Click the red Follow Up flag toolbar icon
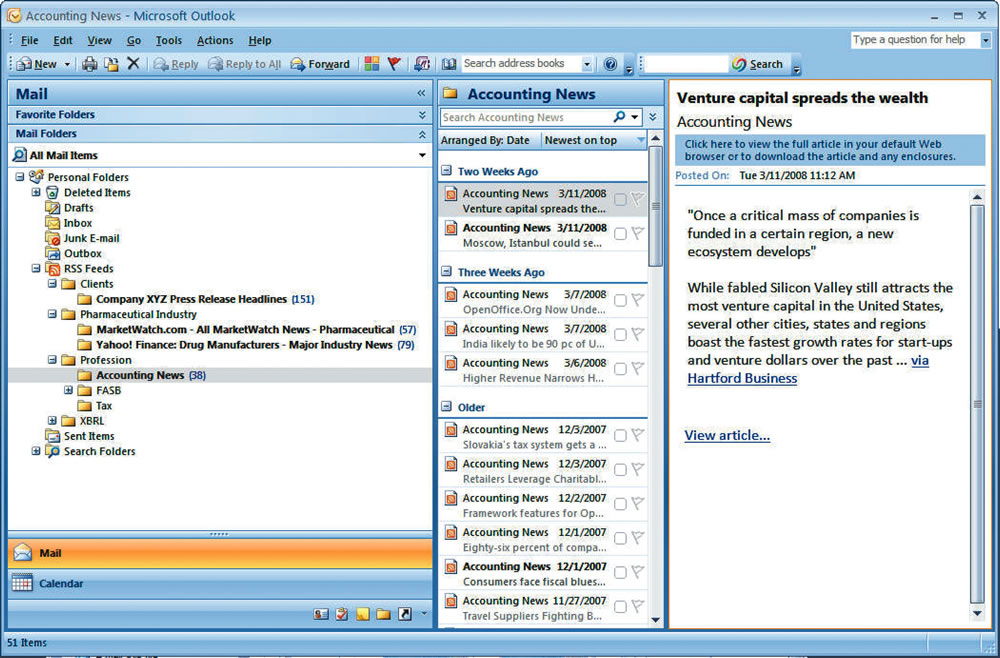1000x658 pixels. click(x=394, y=64)
